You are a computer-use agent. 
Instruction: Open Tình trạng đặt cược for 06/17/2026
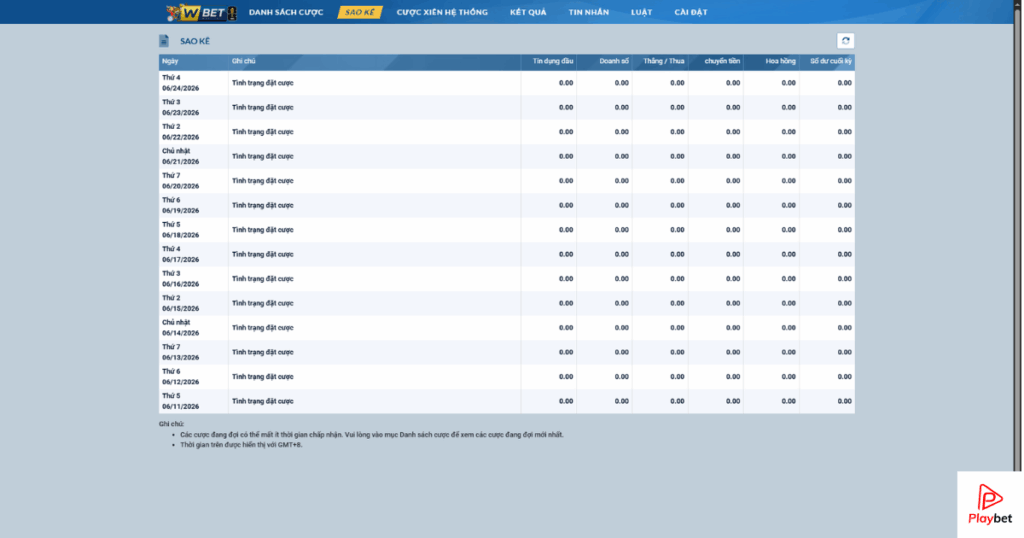click(263, 255)
